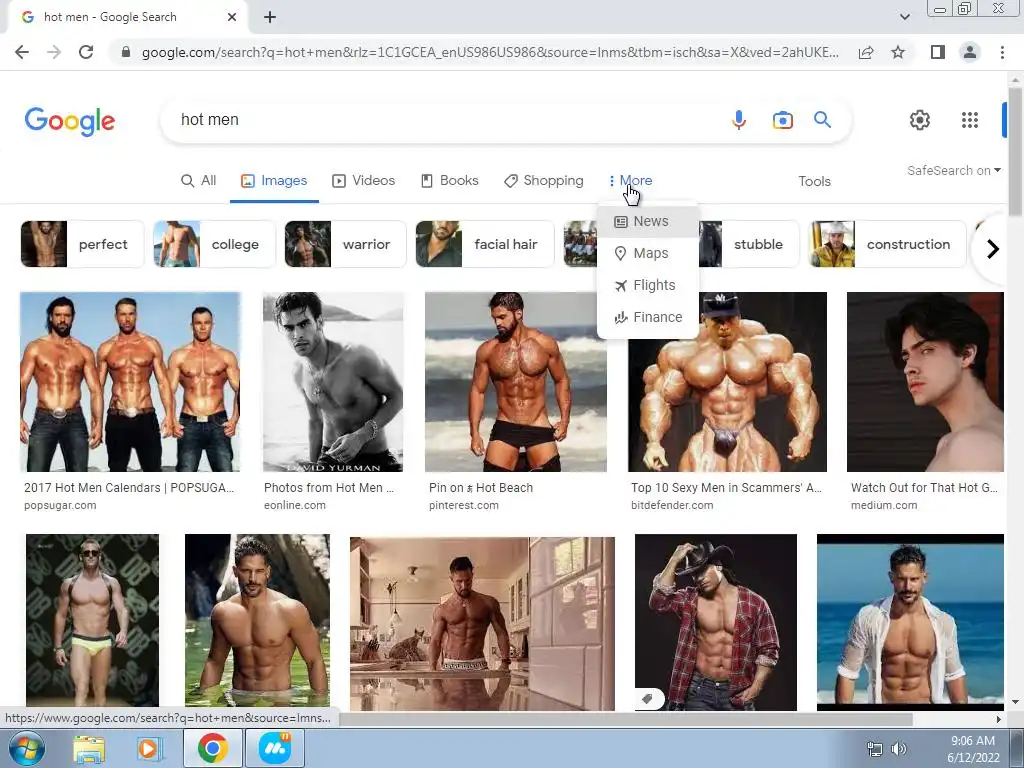Bookmark this page with the star icon
Image resolution: width=1024 pixels, height=768 pixels.
coord(898,52)
